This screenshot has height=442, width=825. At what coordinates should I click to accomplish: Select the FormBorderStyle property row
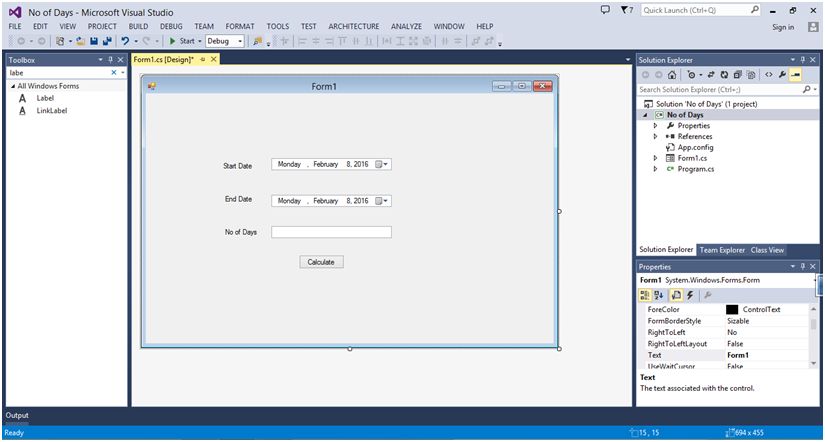coord(726,321)
